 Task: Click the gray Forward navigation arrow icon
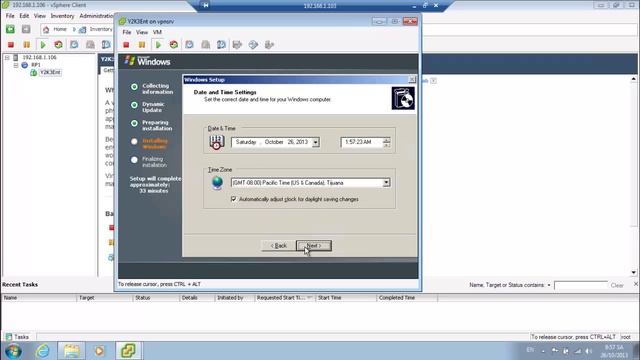tap(26, 29)
